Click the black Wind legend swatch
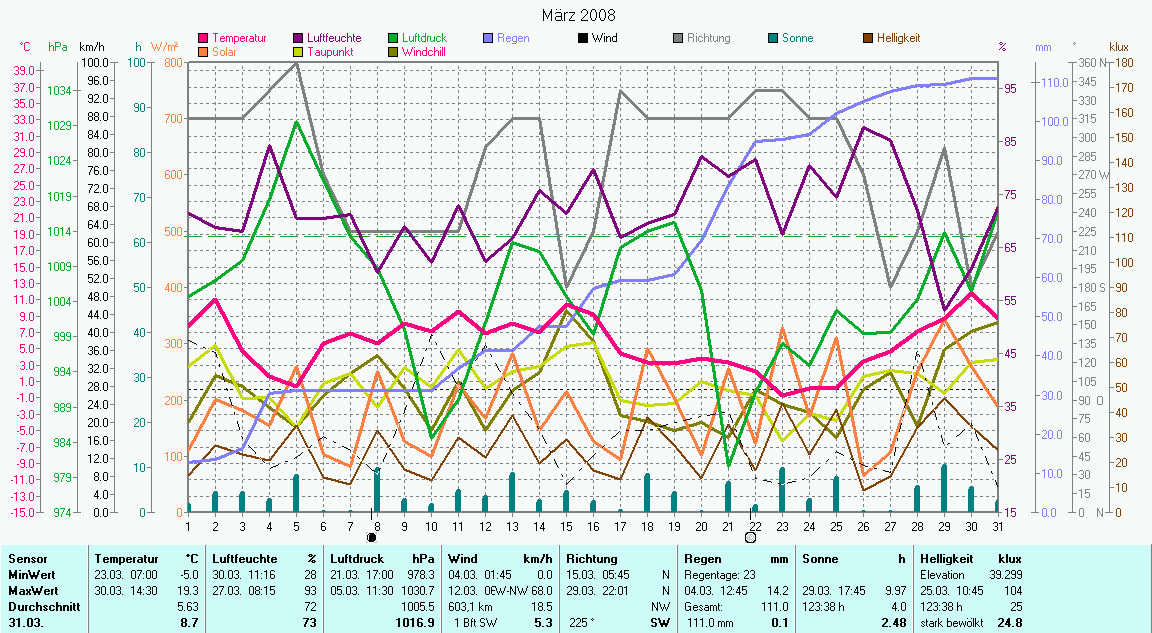Viewport: 1152px width, 633px height. pyautogui.click(x=583, y=38)
